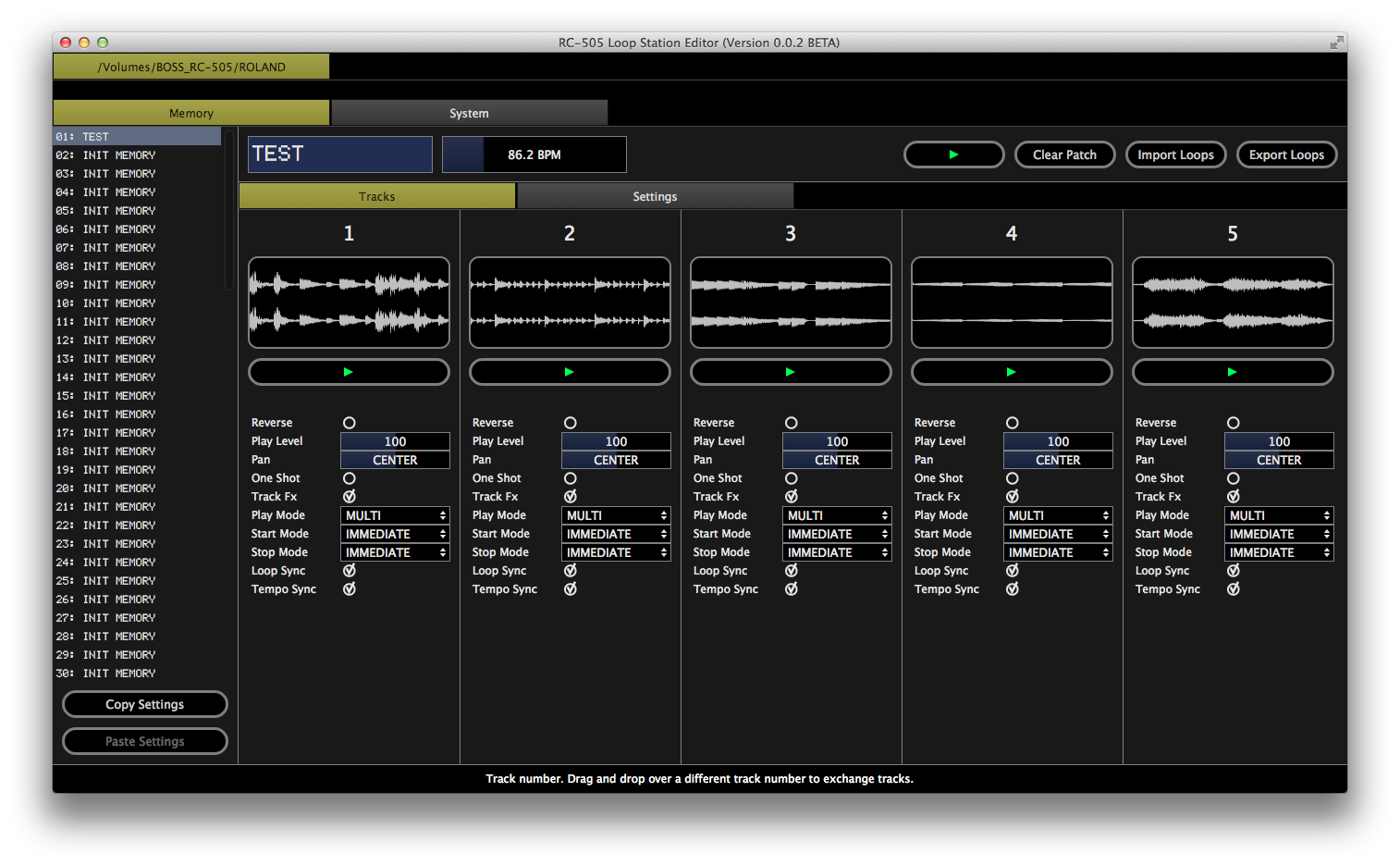Open Start Mode dropdown on track 3
The image size is (1400, 866).
(837, 534)
